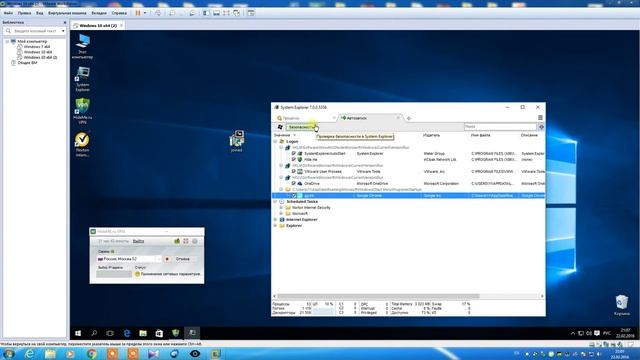
Task: Open the VMware Virtual Machine menu
Action: [67, 13]
